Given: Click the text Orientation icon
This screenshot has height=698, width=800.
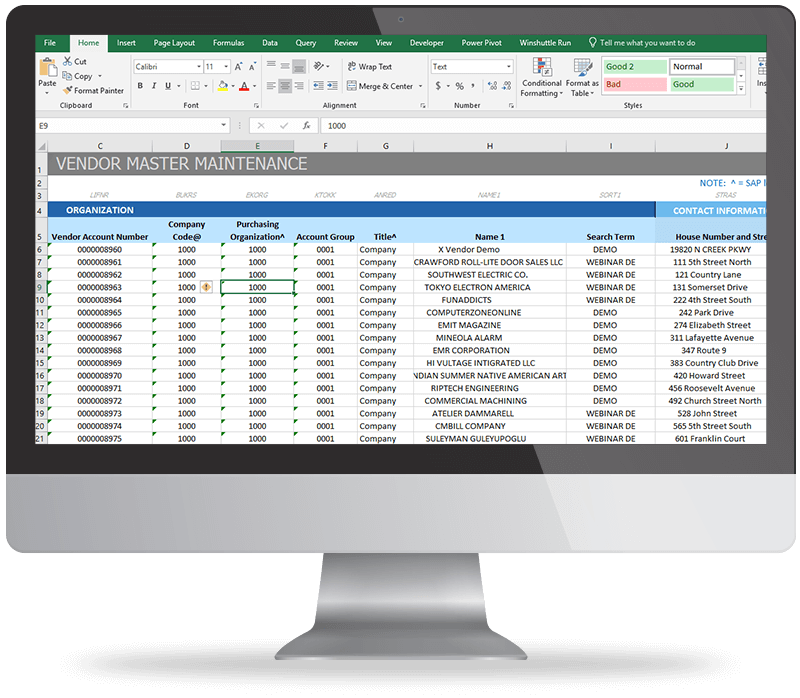Looking at the screenshot, I should pos(319,66).
